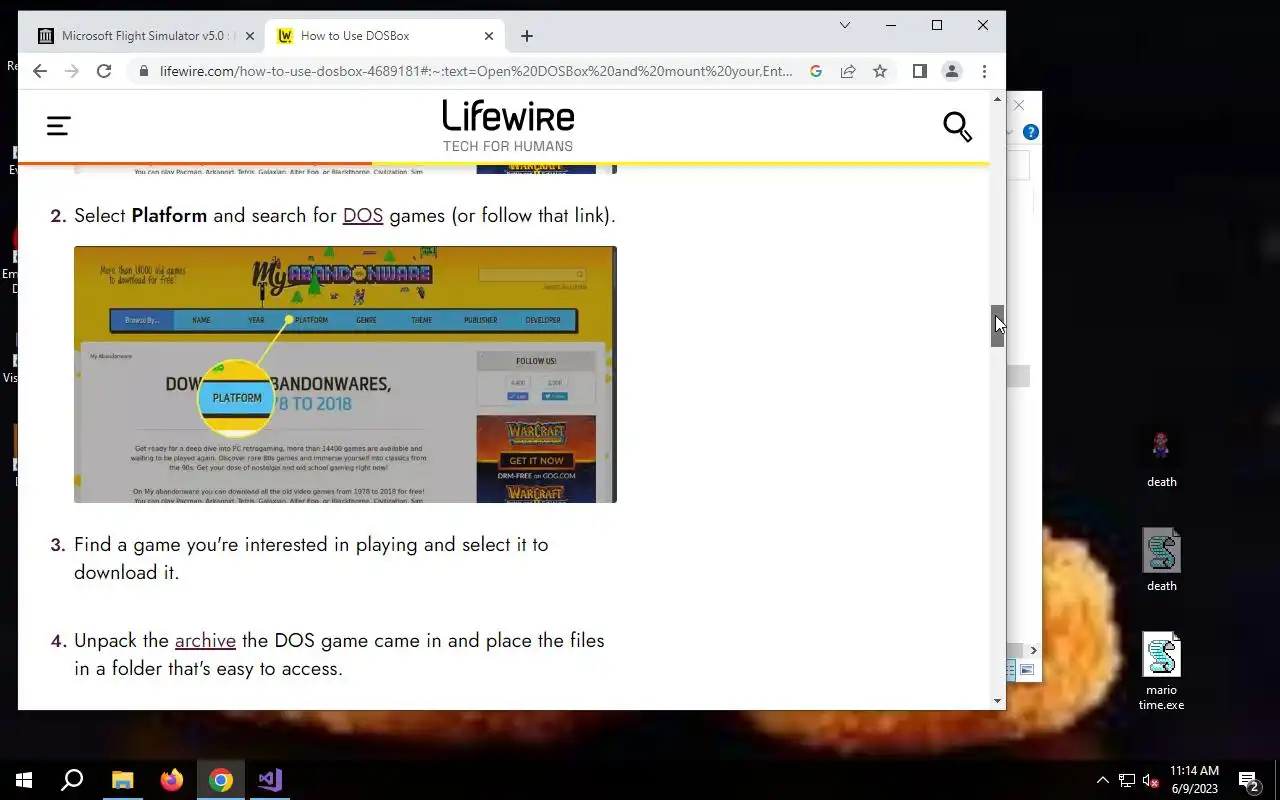Show hidden system tray icons

tap(1103, 780)
